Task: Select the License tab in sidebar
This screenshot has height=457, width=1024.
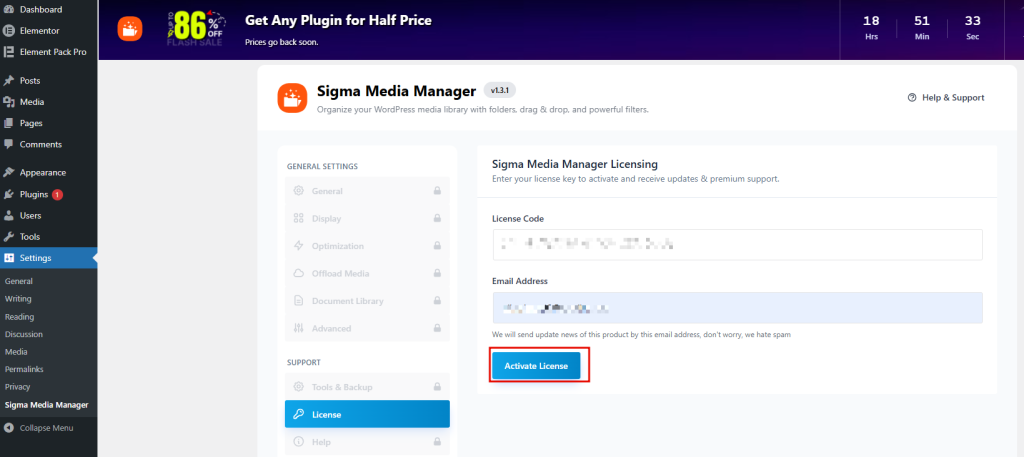Action: [367, 414]
